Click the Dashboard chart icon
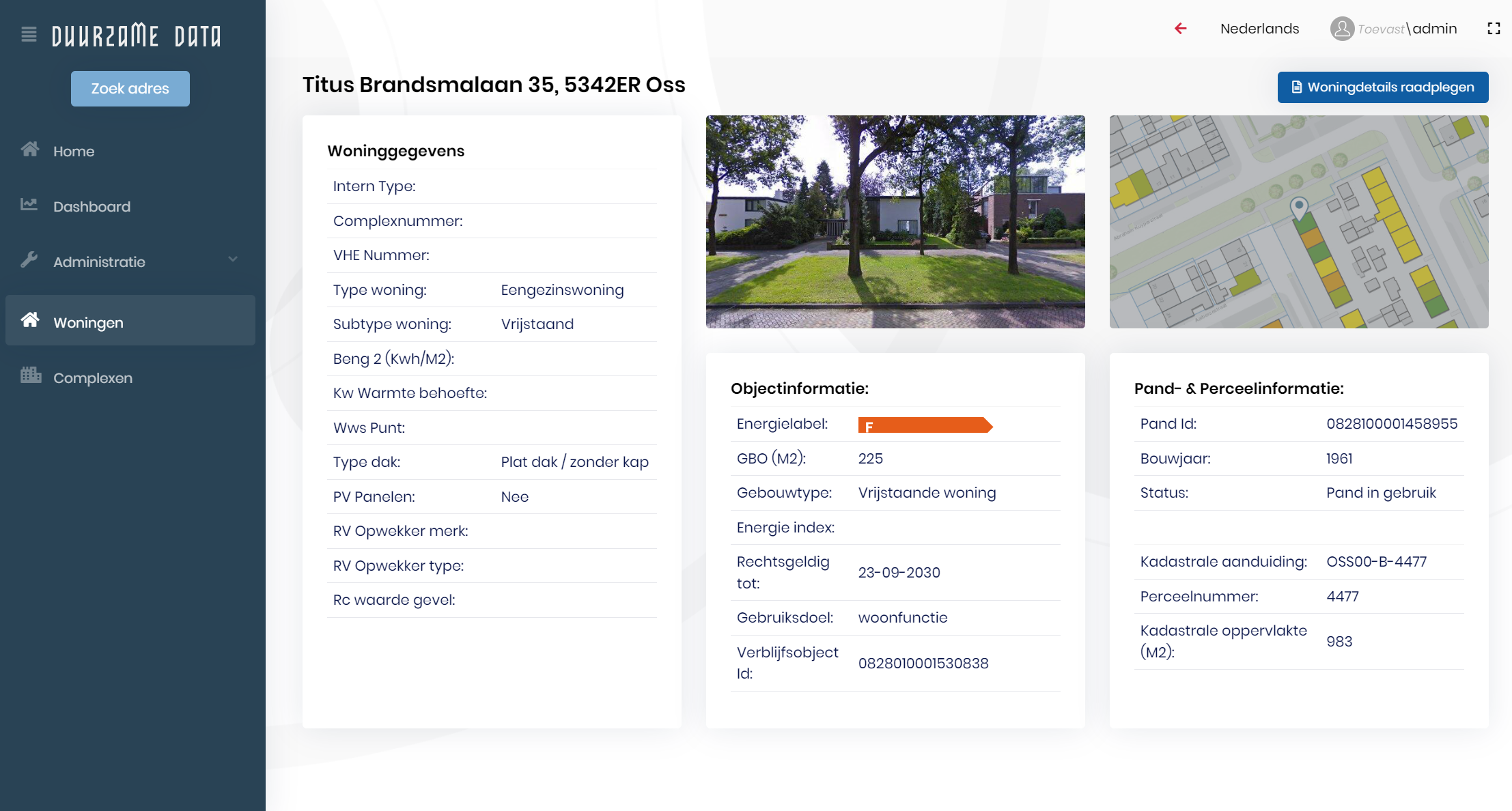The width and height of the screenshot is (1512, 811). coord(29,205)
